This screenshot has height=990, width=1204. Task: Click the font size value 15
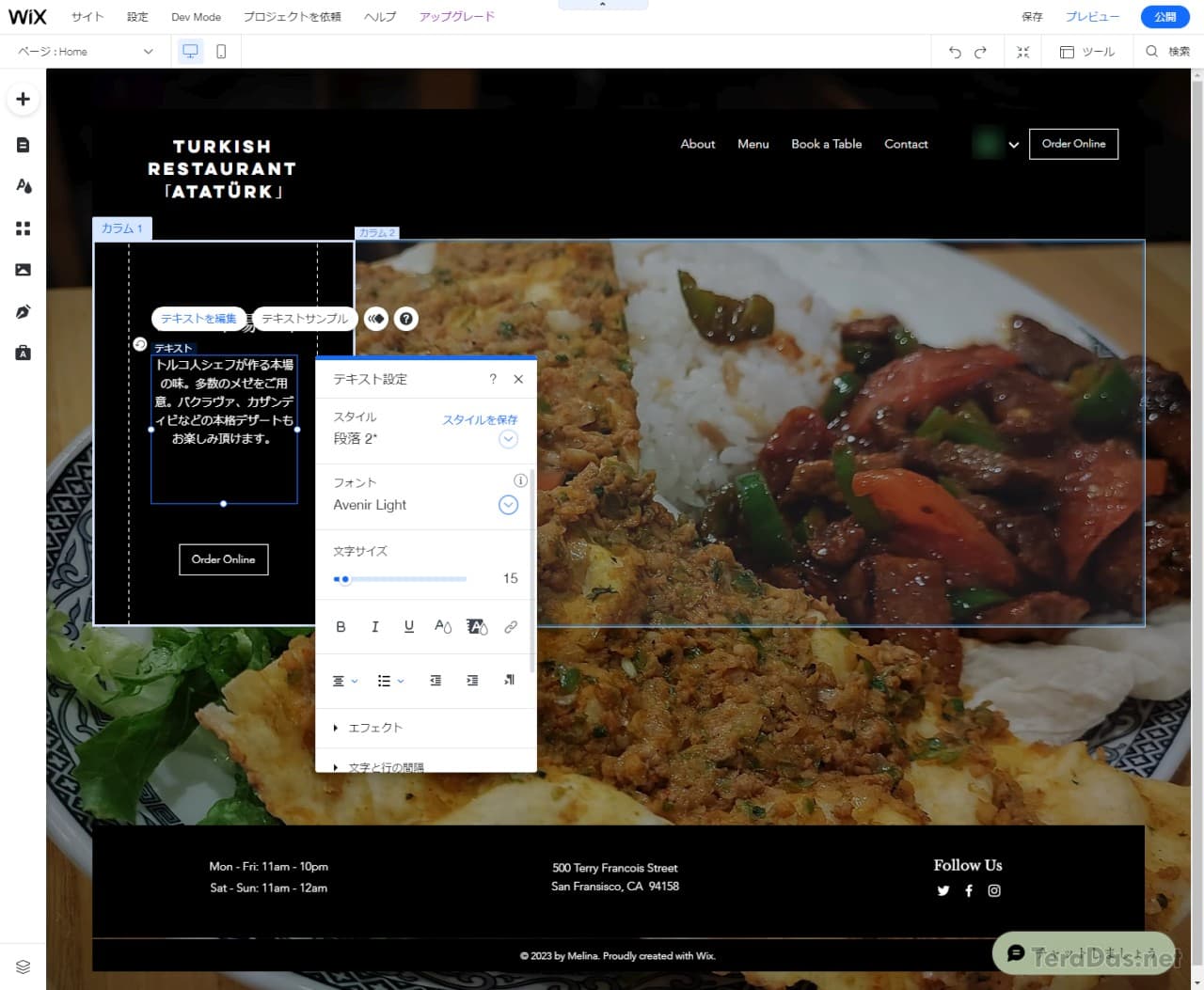510,578
